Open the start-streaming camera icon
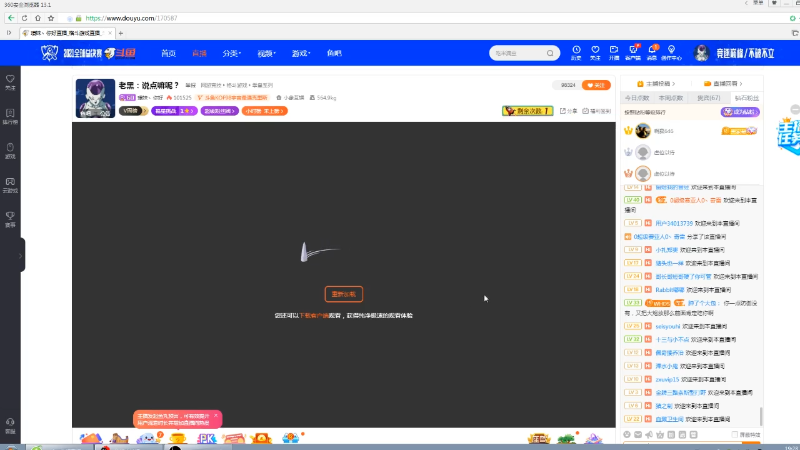The height and width of the screenshot is (450, 800). [614, 53]
